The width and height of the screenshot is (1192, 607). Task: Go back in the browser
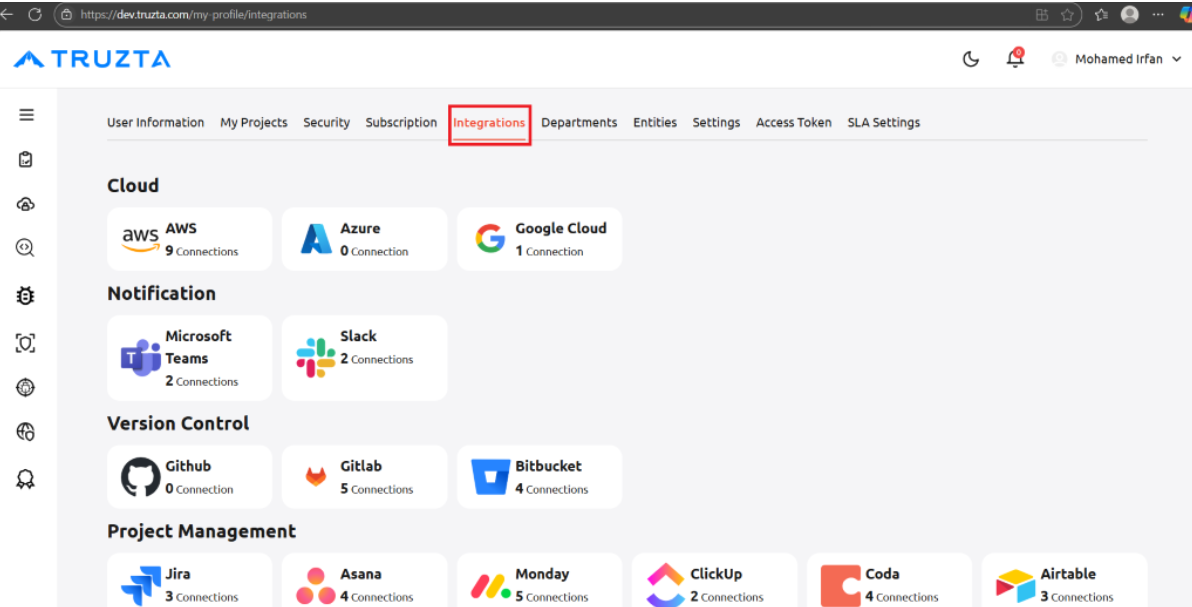(x=7, y=14)
